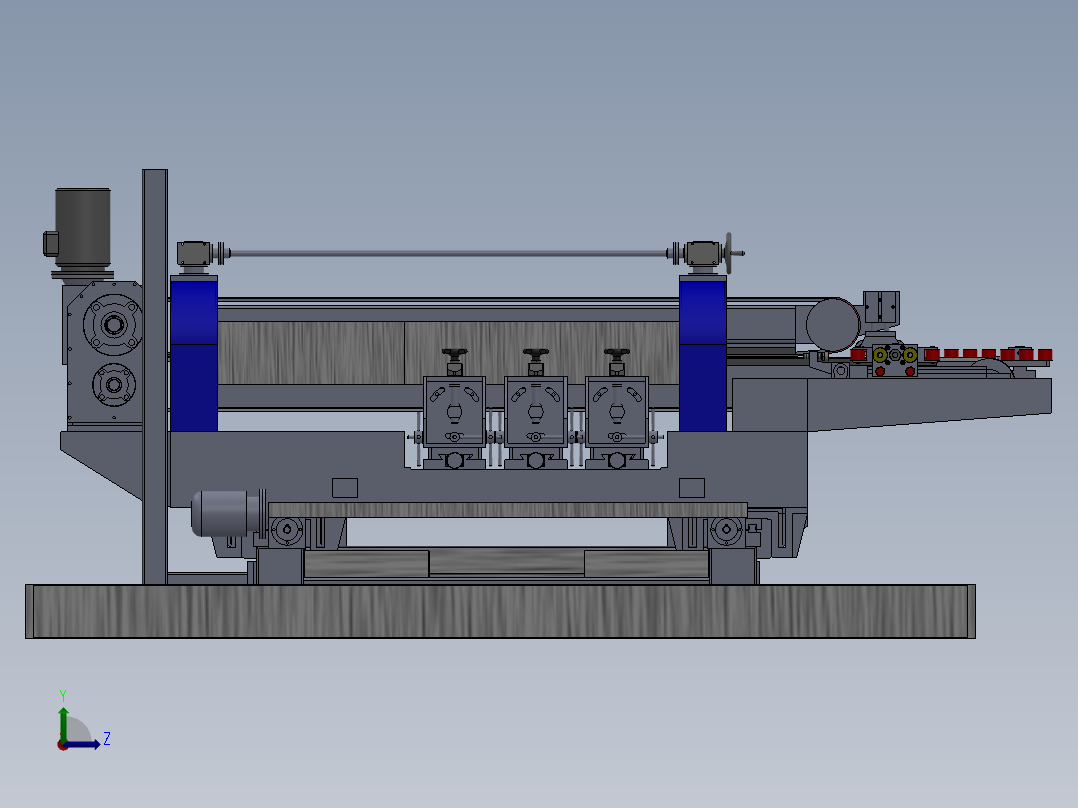Select the dark vertical motor at top left

[x=81, y=228]
